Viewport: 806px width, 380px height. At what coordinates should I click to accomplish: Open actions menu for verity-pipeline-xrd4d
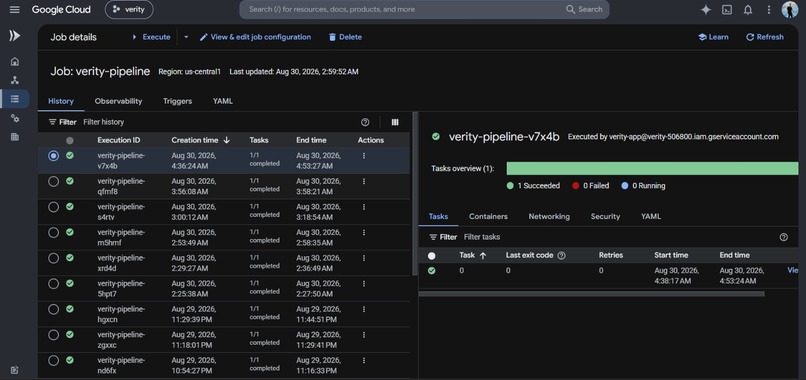[x=364, y=258]
